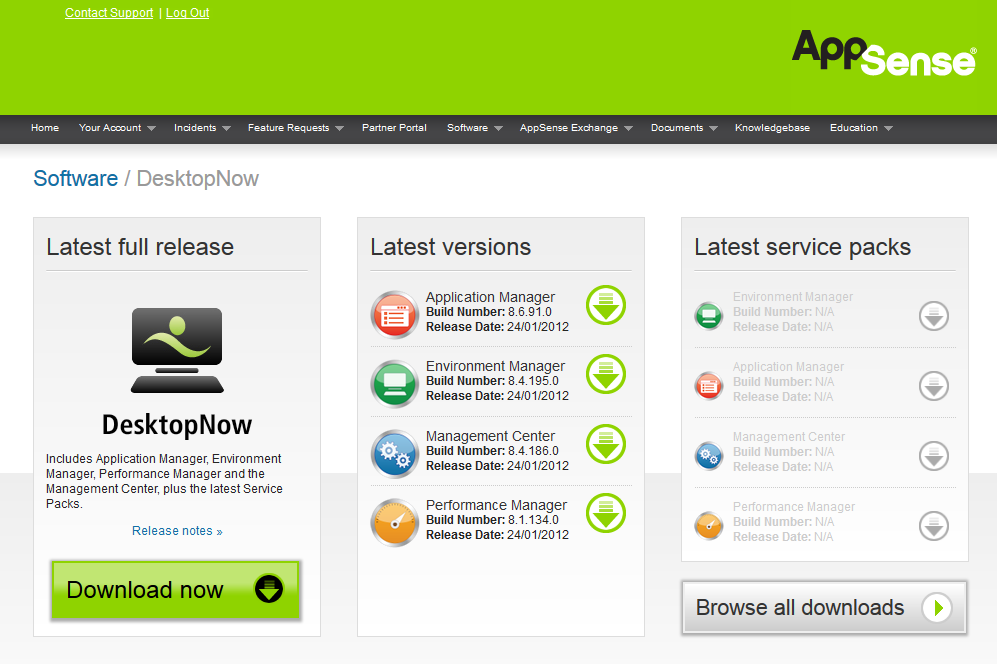This screenshot has height=664, width=997.
Task: Click the DesktopNow monitor product image
Action: coord(177,350)
